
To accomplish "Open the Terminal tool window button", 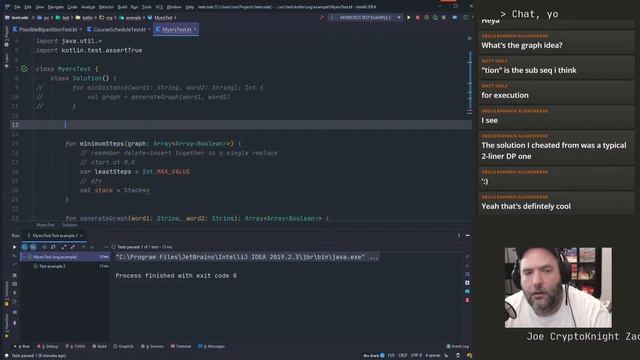I will tap(181, 346).
